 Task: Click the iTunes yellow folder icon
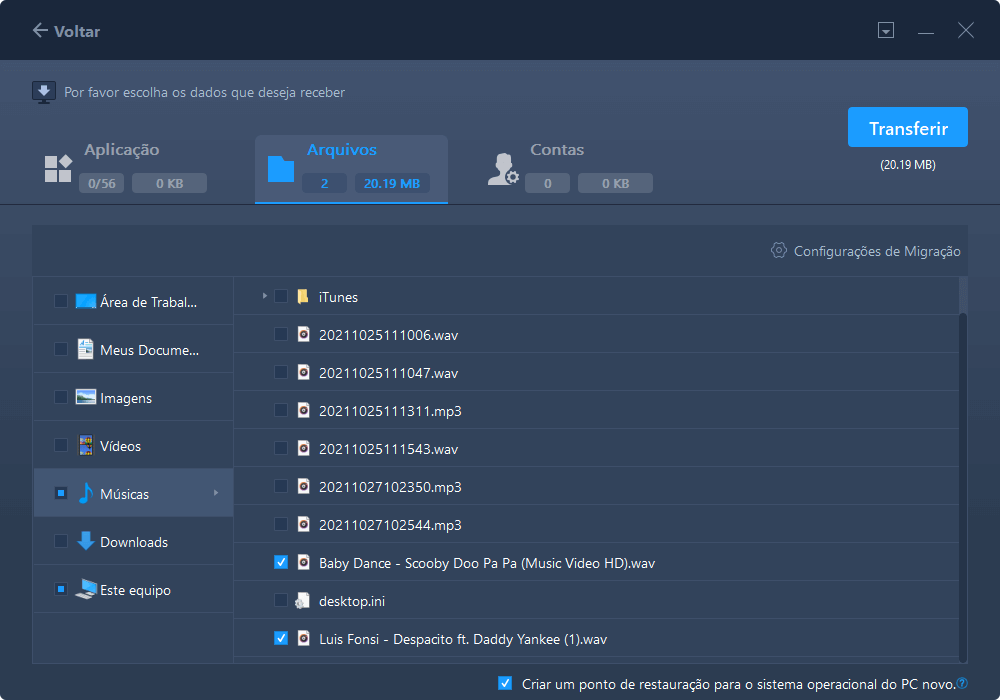[304, 296]
